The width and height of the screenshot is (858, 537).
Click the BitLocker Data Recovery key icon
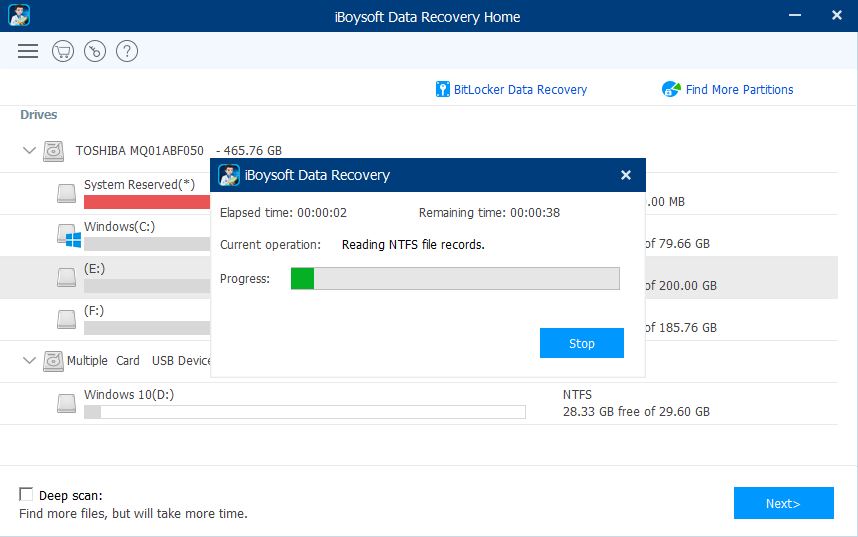click(442, 89)
